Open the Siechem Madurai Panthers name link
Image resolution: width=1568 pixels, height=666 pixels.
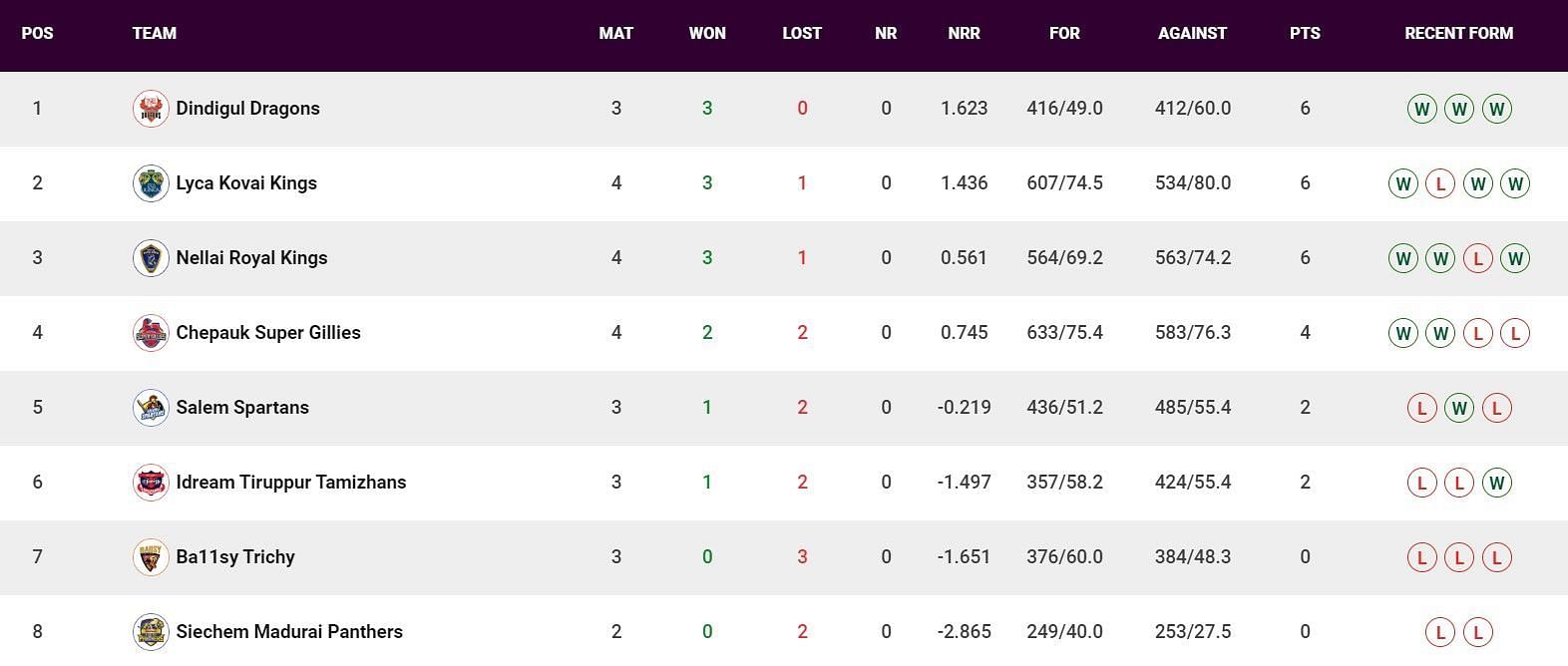(289, 632)
